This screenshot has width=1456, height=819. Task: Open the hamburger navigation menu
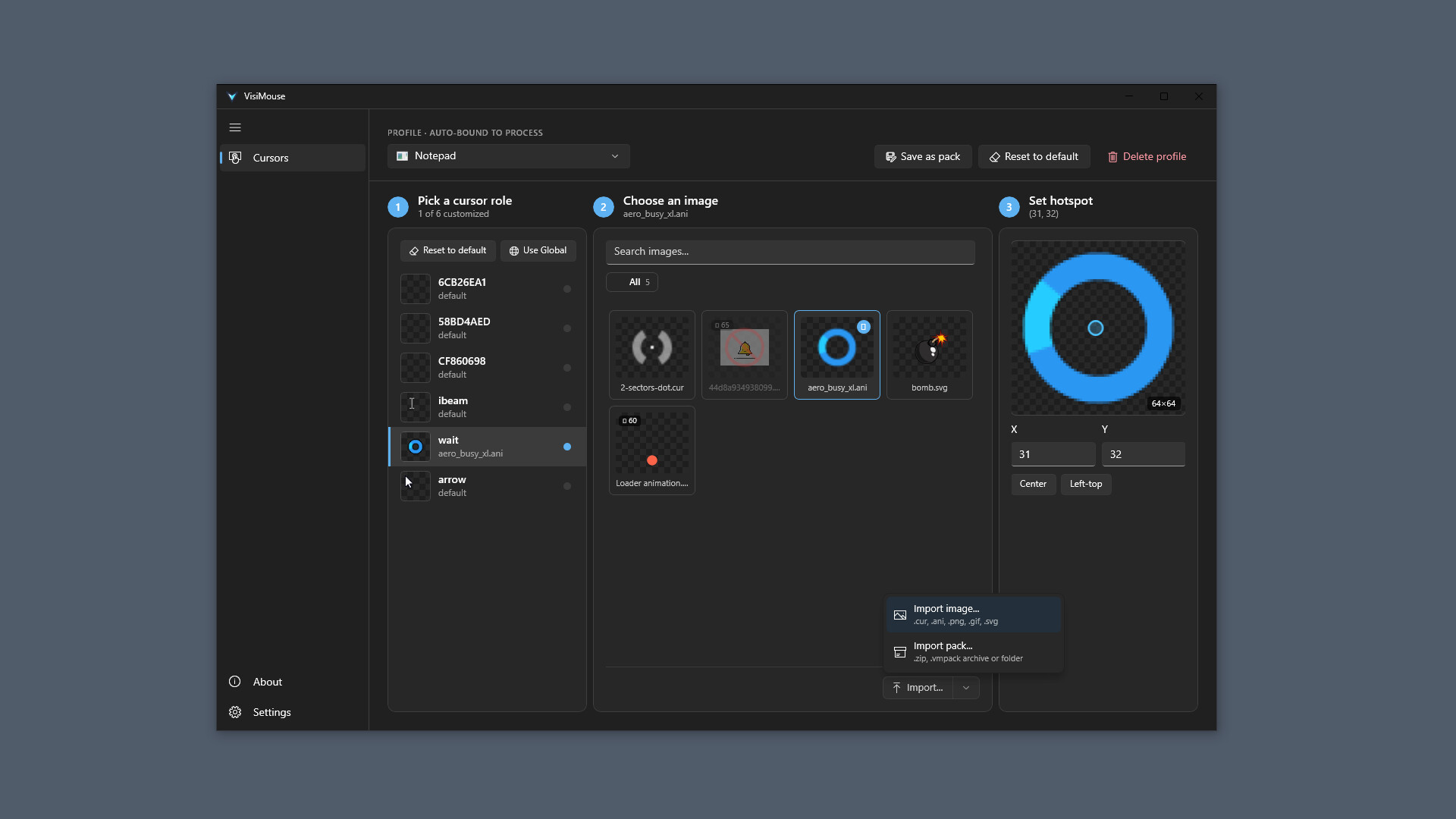[x=235, y=127]
